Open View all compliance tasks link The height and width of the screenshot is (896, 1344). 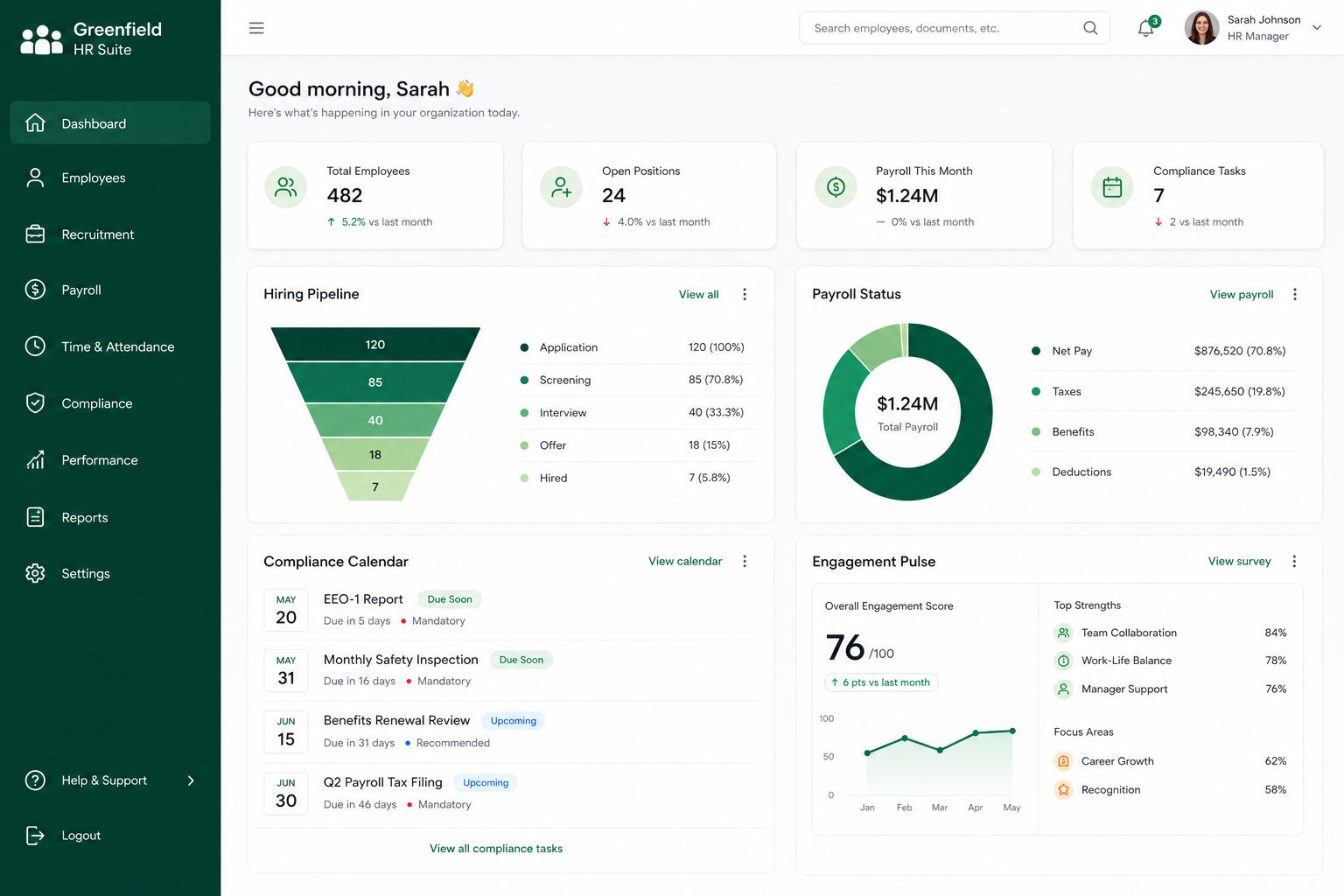496,849
